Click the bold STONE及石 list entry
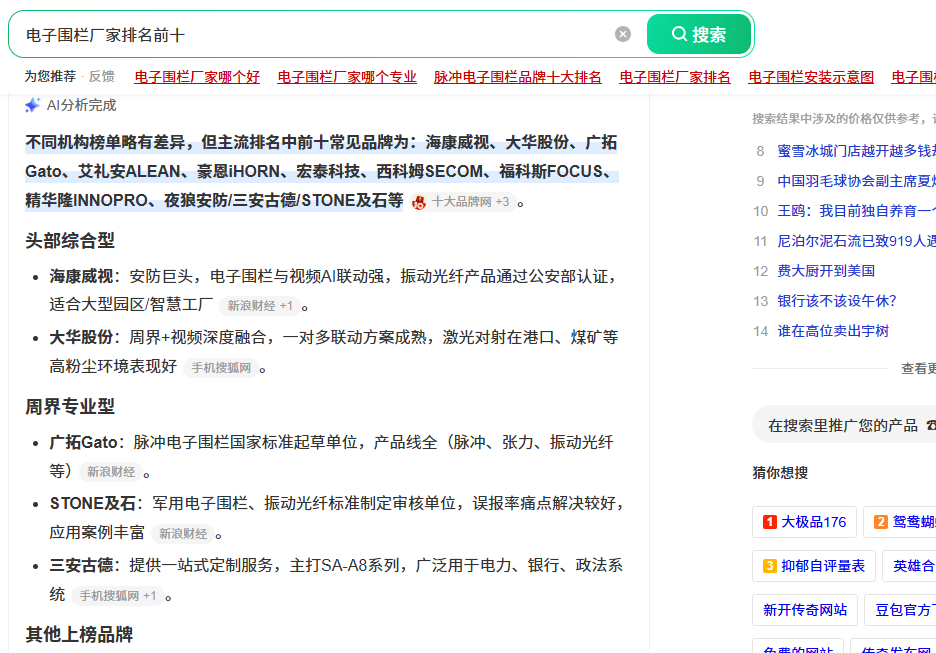Screen dimensions: 936x653 coord(93,503)
